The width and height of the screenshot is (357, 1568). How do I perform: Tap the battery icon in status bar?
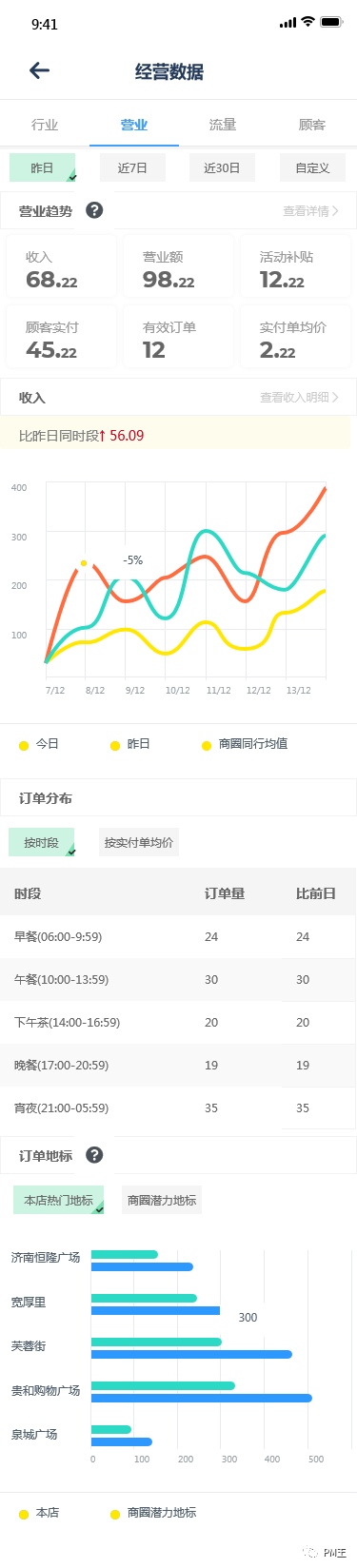tap(331, 22)
